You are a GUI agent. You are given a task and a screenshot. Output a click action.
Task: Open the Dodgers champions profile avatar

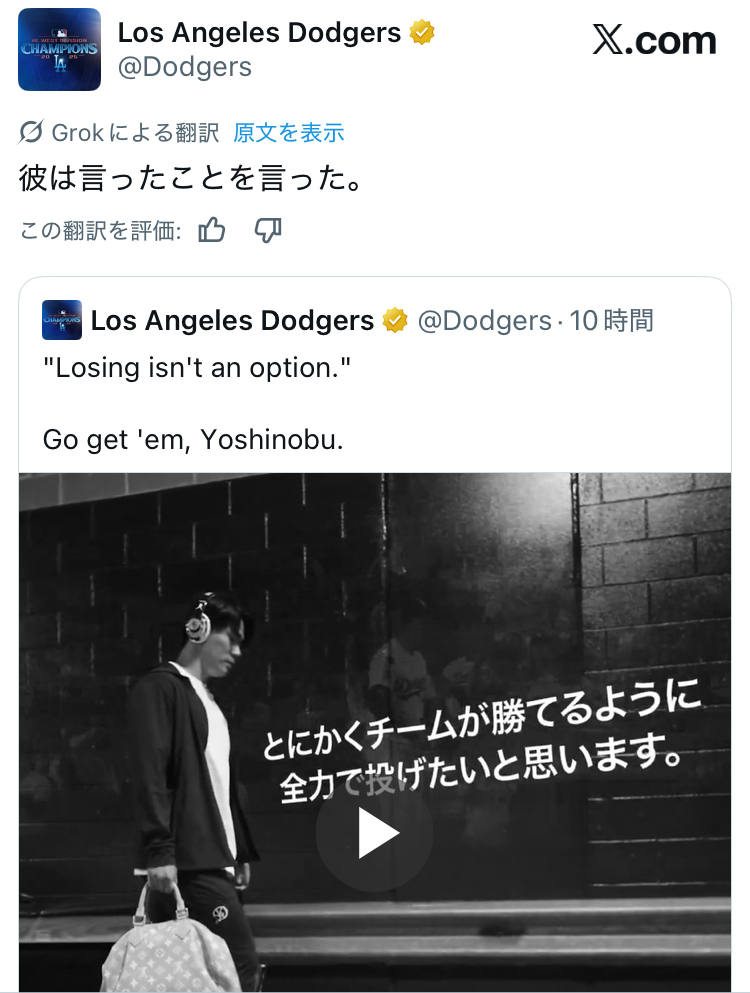[60, 49]
